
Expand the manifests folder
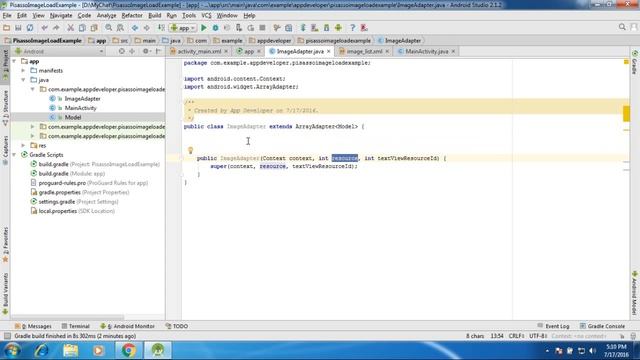tap(24, 71)
